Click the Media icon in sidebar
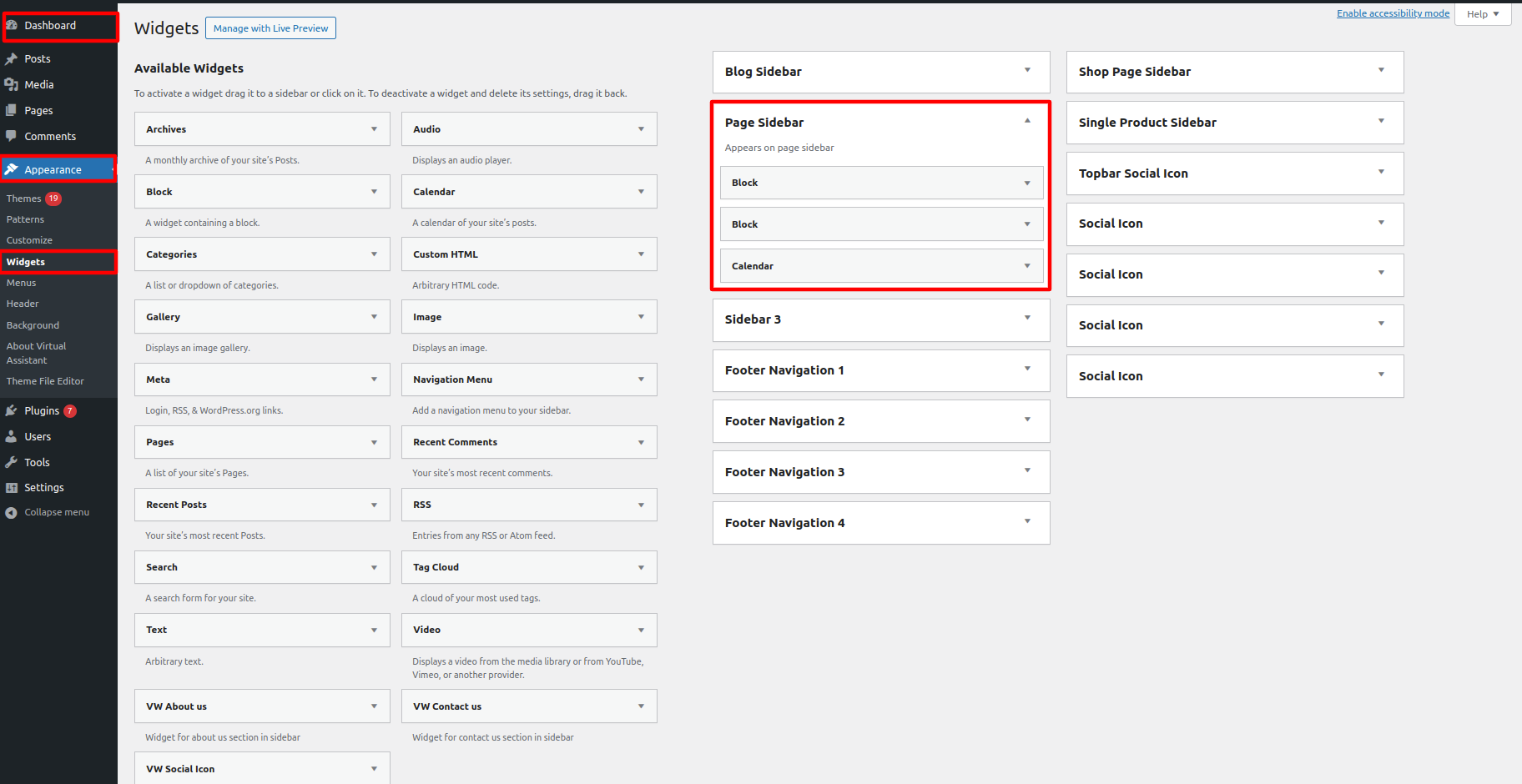 click(x=12, y=84)
